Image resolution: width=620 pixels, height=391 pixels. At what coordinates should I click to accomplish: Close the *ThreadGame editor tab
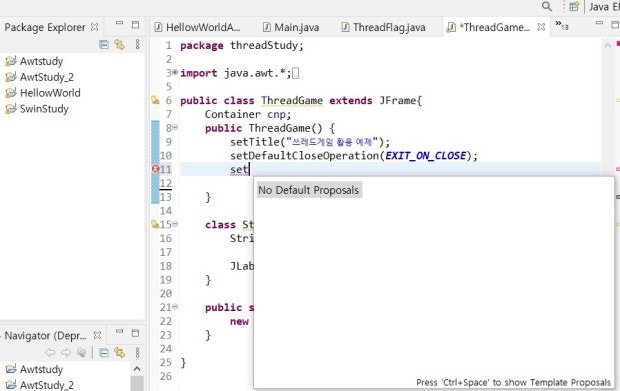pos(541,27)
